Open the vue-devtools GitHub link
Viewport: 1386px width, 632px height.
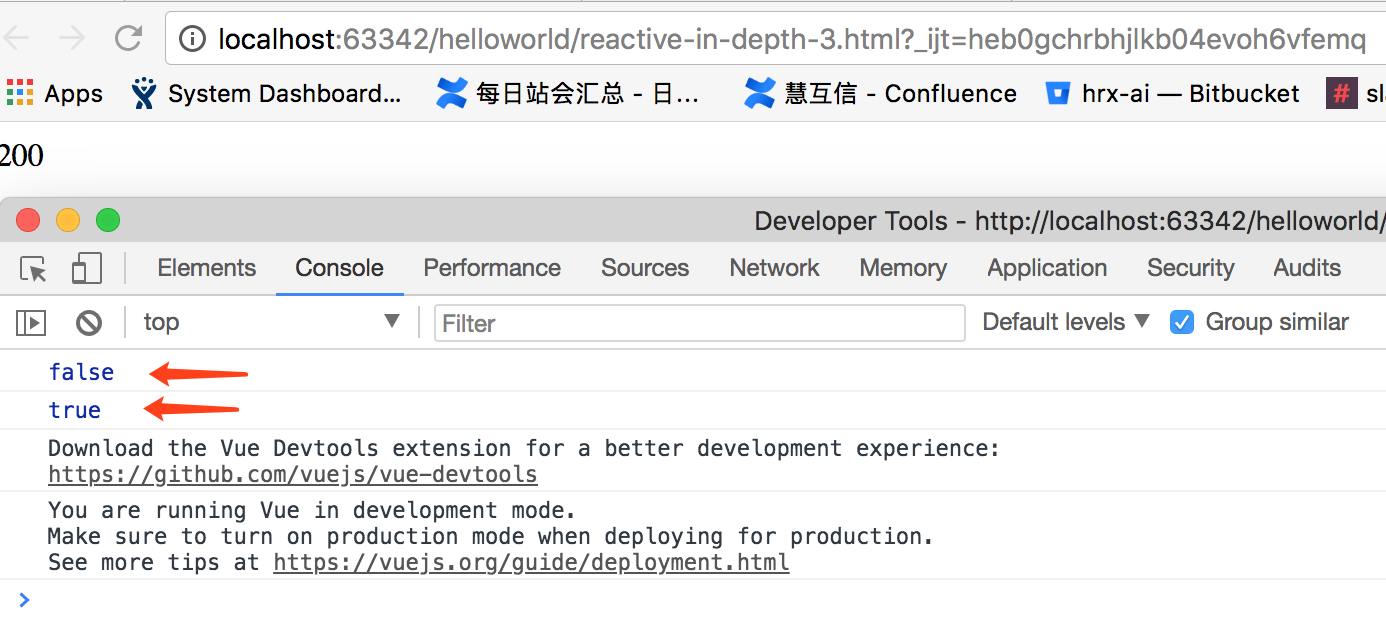click(x=292, y=474)
